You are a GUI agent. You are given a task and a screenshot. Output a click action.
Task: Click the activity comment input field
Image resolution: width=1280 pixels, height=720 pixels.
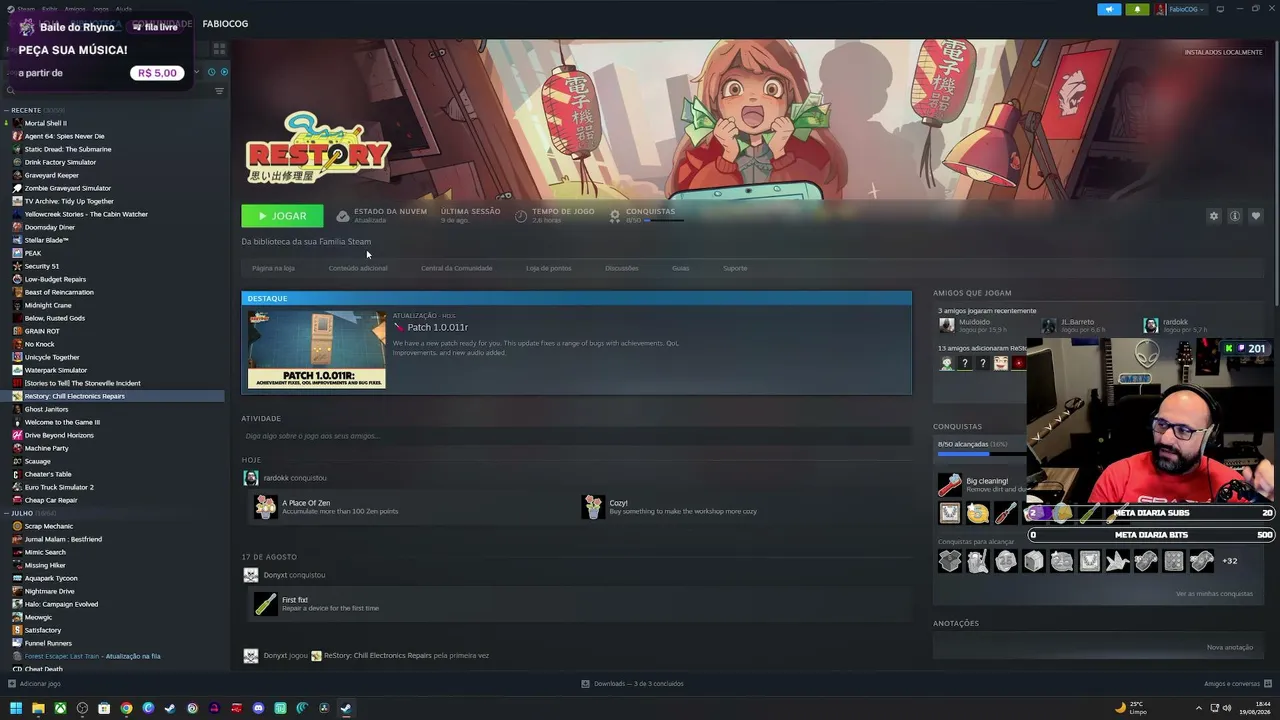576,436
